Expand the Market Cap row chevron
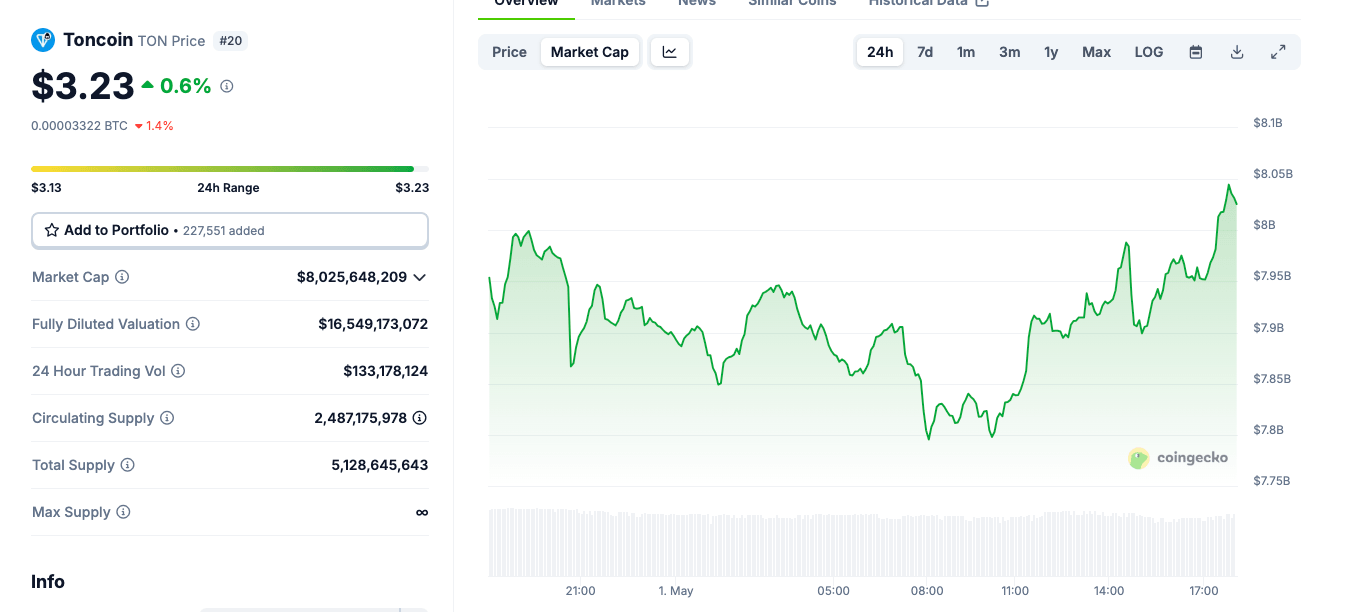 tap(419, 277)
